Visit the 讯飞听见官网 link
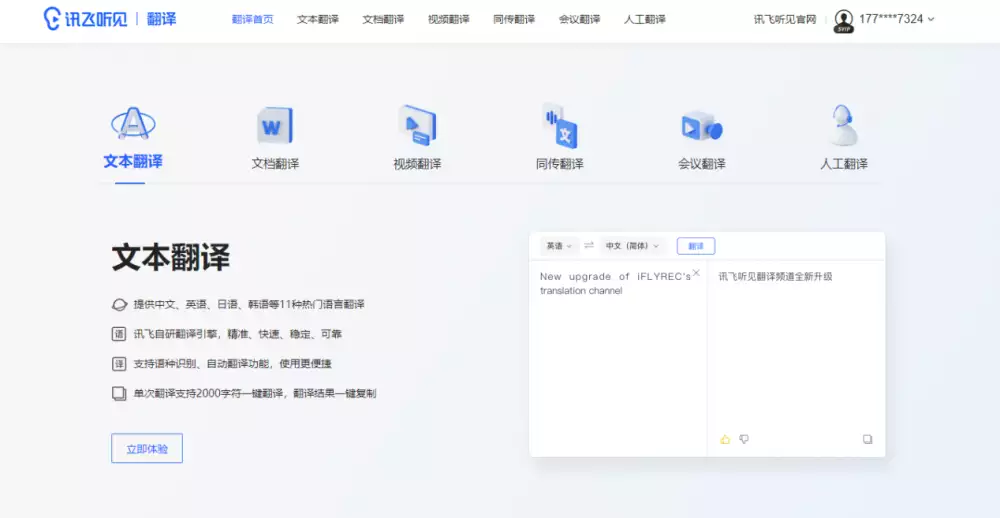This screenshot has height=518, width=1000. 785,19
